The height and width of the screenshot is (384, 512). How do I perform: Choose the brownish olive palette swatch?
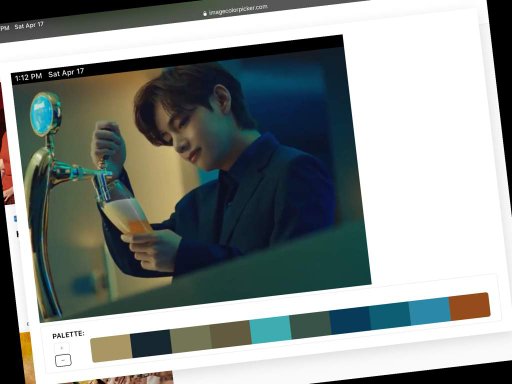pyautogui.click(x=231, y=334)
